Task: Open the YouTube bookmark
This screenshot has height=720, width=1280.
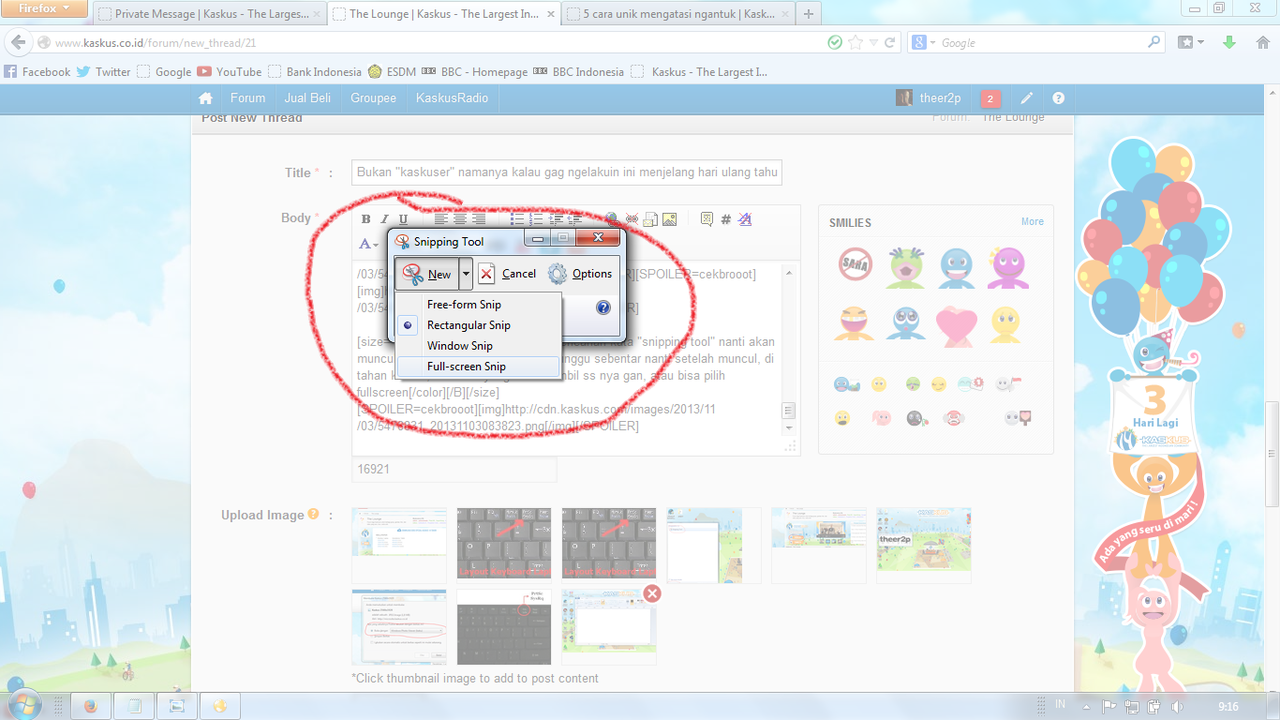Action: point(229,72)
